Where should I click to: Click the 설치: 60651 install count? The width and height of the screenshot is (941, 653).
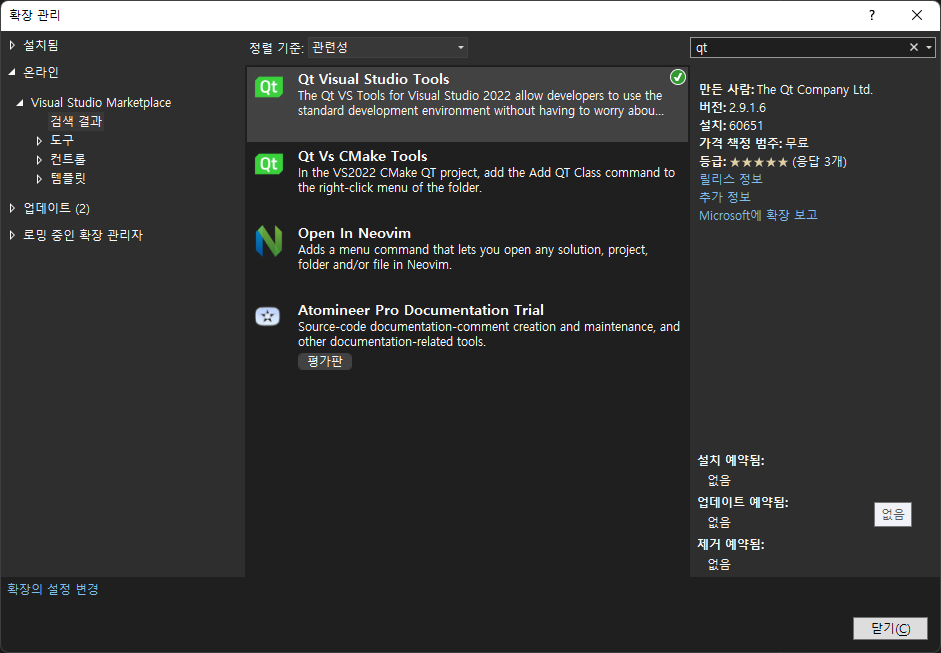[x=731, y=125]
